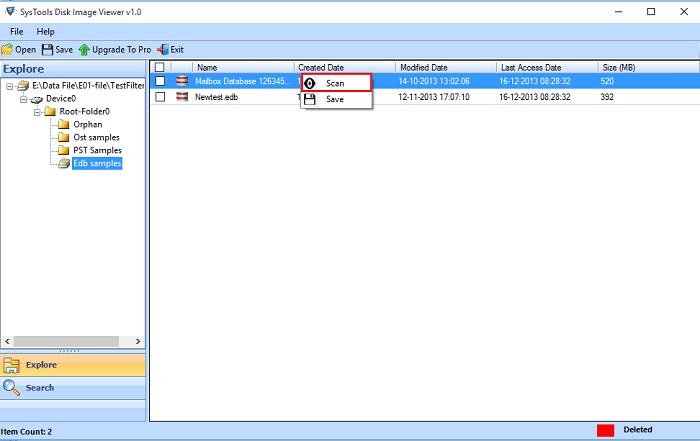Select the PST Samples tree folder label

[x=97, y=150]
